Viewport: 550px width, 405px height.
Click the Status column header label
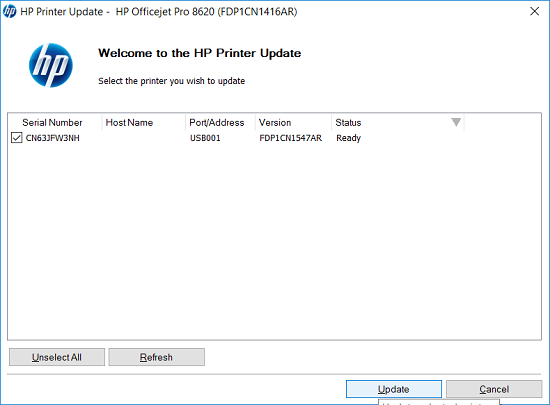[x=348, y=122]
